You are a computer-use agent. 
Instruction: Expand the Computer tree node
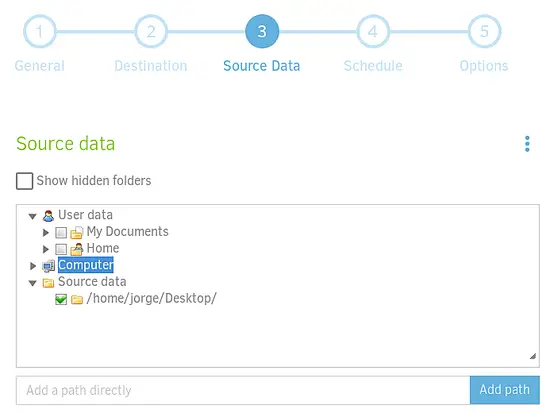[33, 266]
